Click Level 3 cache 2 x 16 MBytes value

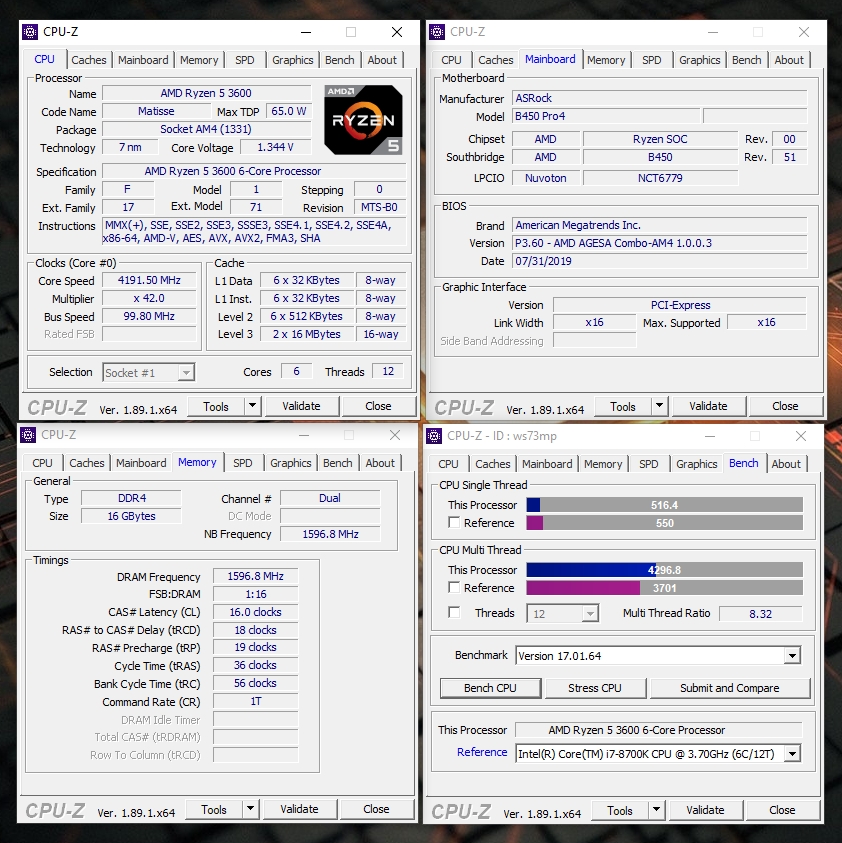click(306, 334)
